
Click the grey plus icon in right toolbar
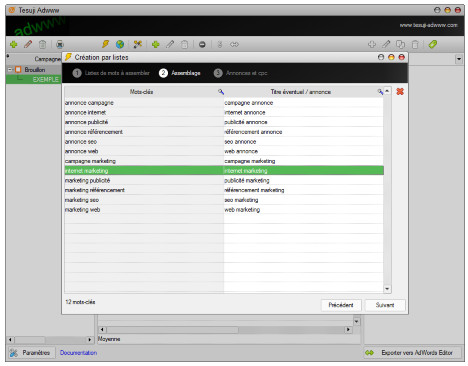pos(372,44)
